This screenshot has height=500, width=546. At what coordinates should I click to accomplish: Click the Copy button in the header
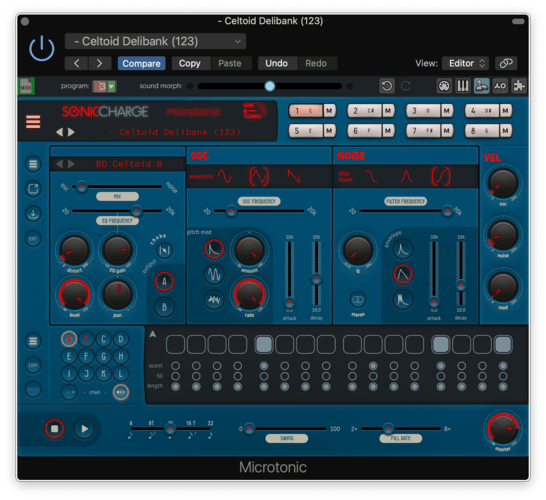(190, 63)
